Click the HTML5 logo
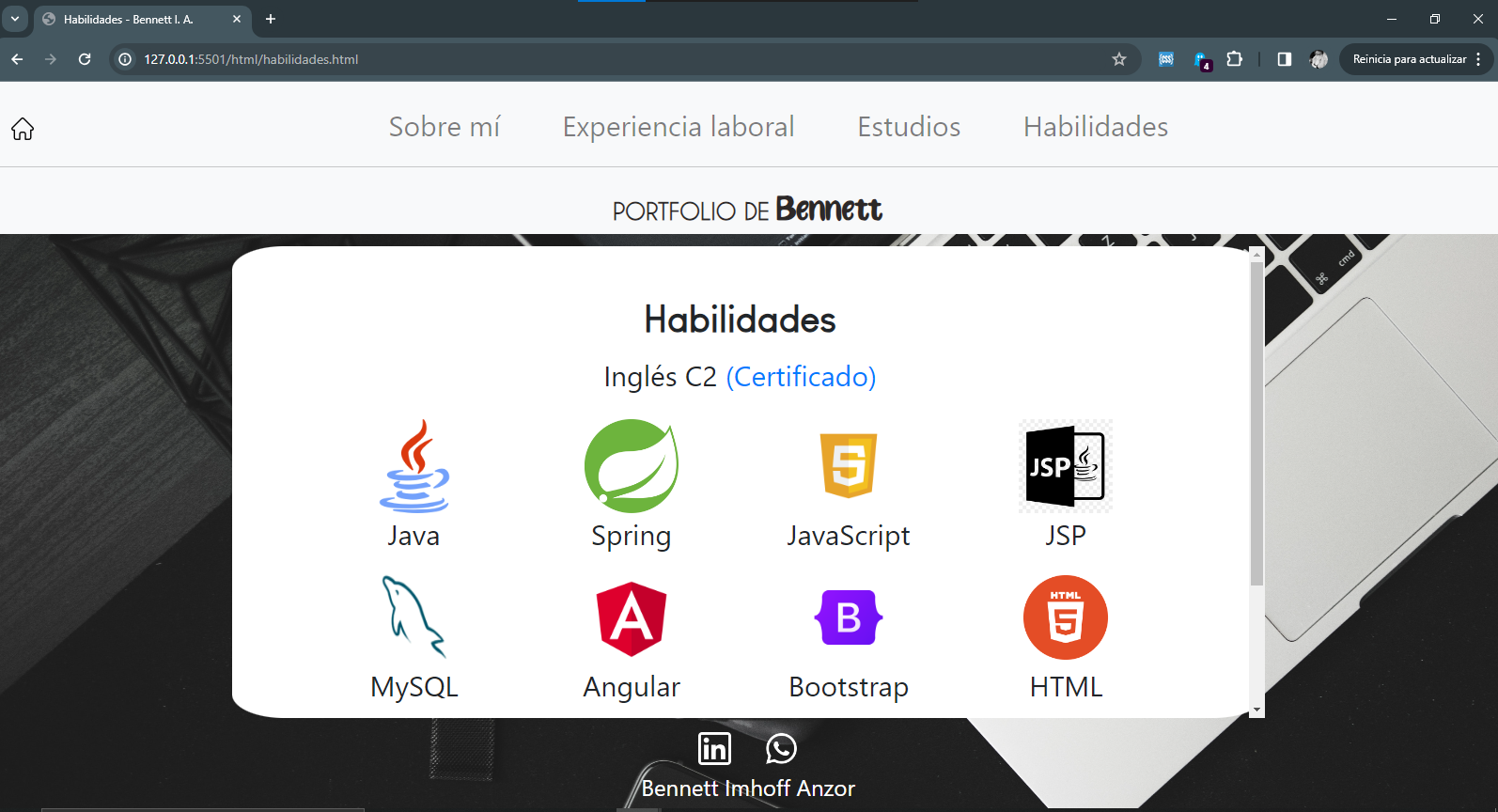Viewport: 1498px width, 812px height. point(1066,617)
